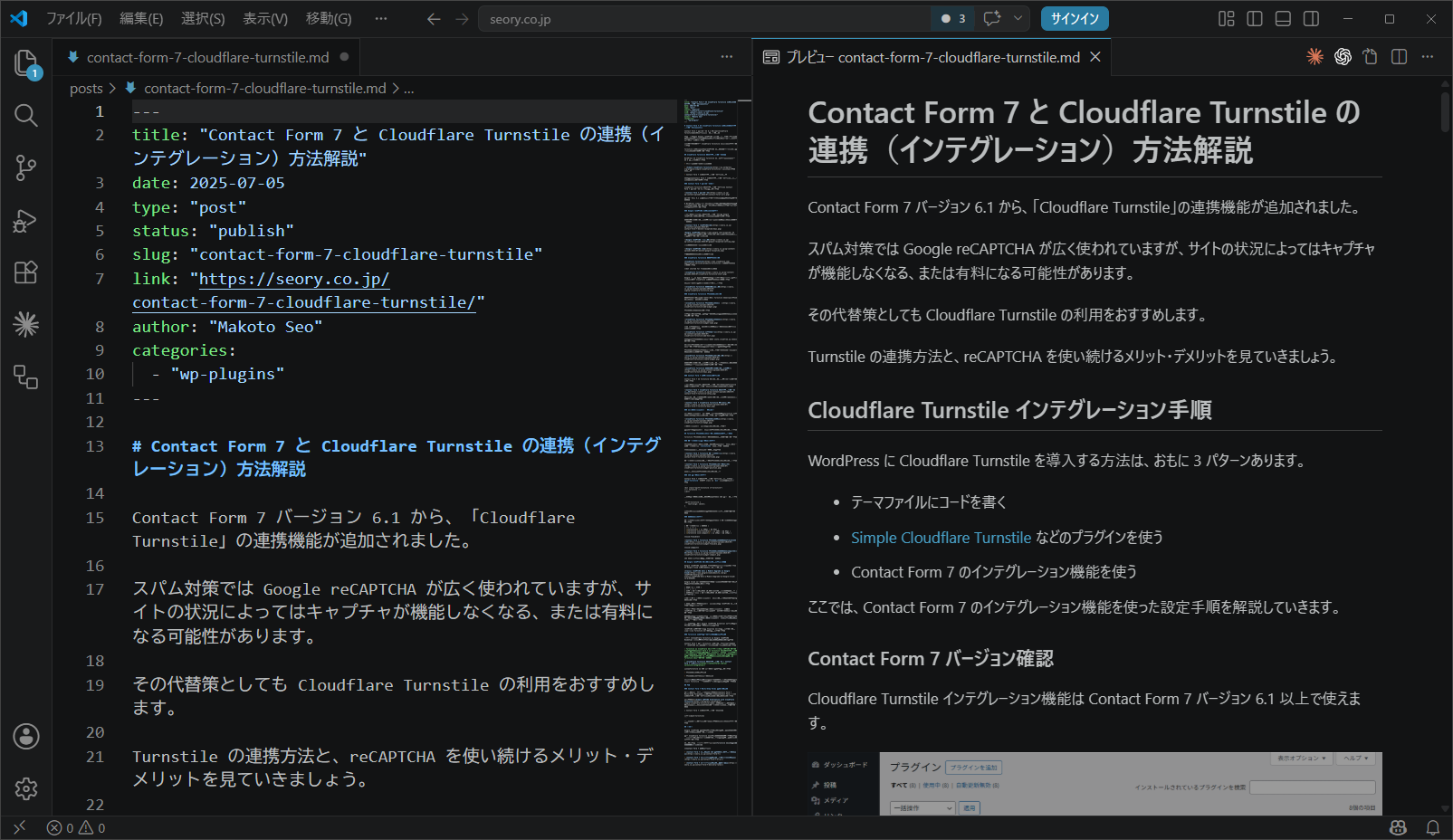Select the contact-form-7-cloudflare-turnstile.md editor tab

[207, 57]
